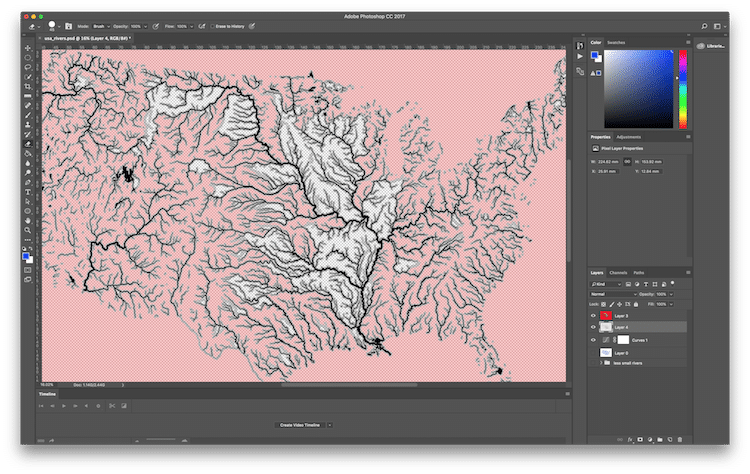Delete layer with trash icon
This screenshot has width=750, height=474.
[x=680, y=439]
